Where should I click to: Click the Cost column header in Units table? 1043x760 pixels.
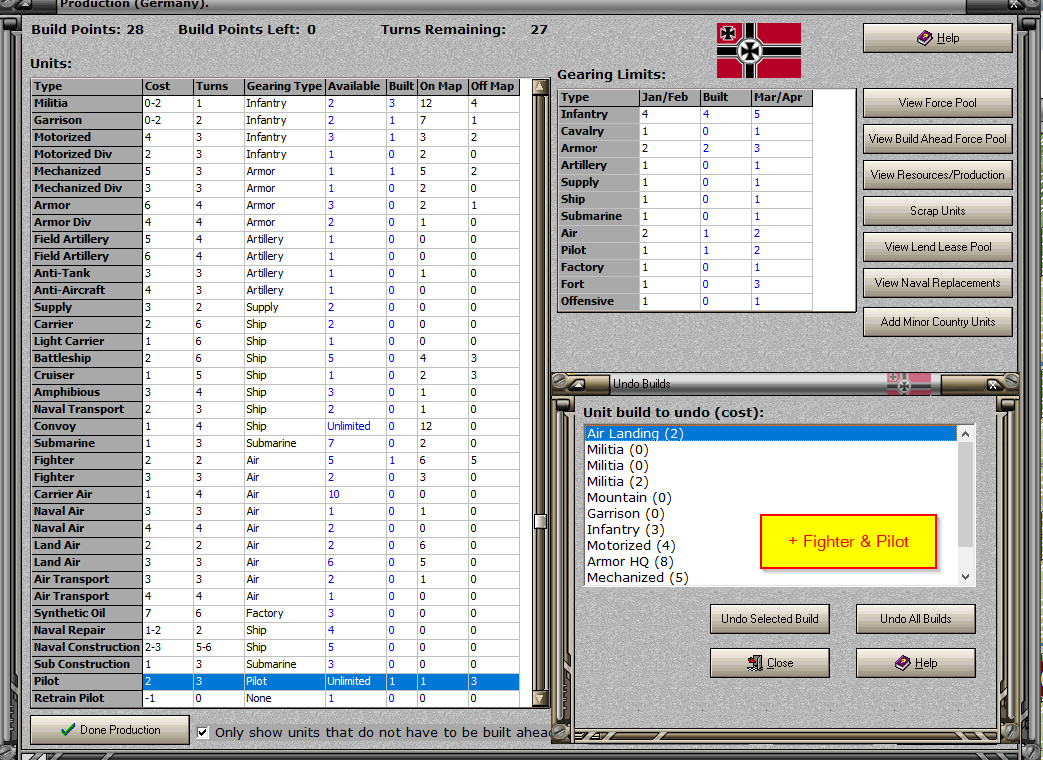[168, 86]
